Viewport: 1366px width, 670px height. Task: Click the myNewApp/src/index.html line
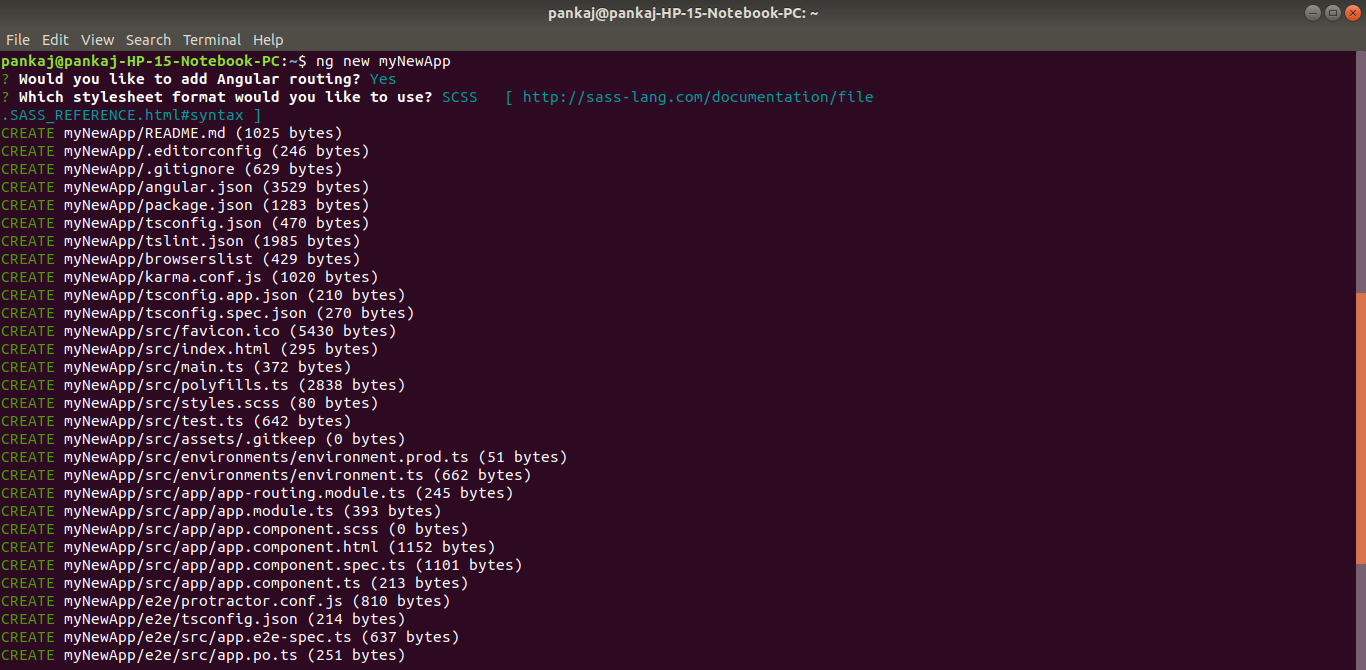tap(189, 349)
